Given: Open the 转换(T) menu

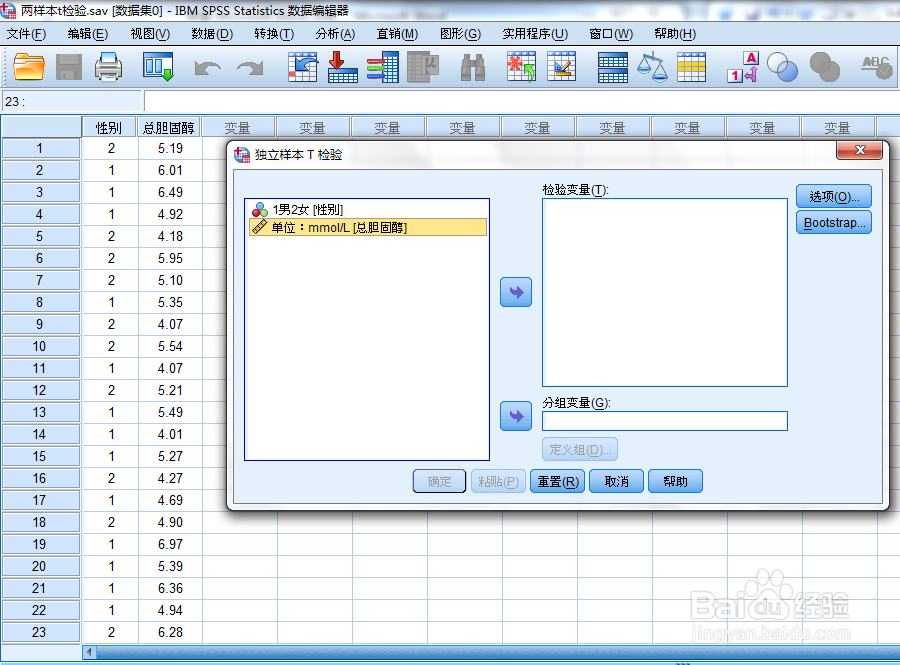Looking at the screenshot, I should pyautogui.click(x=274, y=34).
